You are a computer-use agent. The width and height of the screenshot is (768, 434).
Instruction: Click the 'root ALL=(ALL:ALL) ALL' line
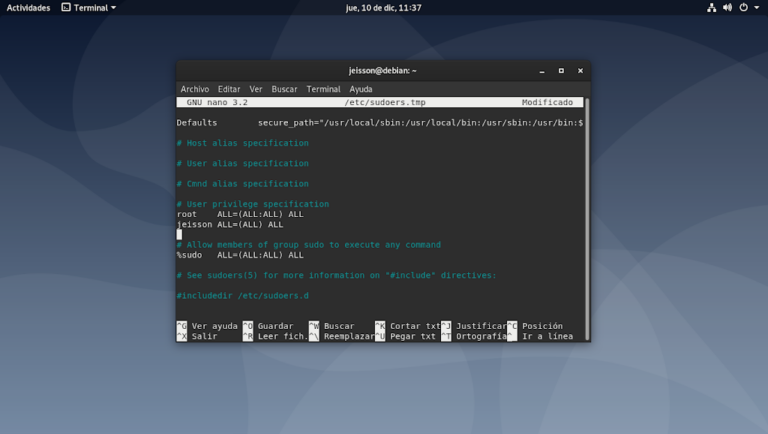point(240,214)
